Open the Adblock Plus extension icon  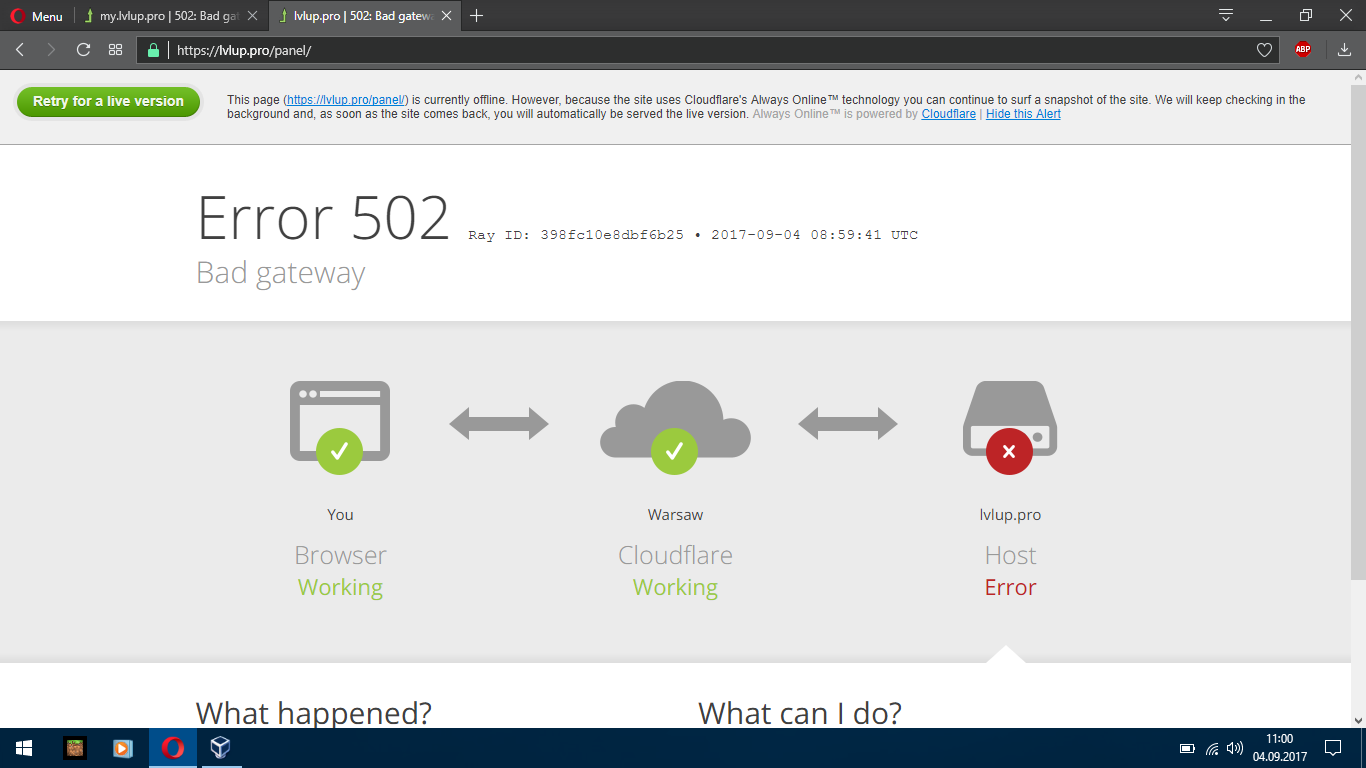pyautogui.click(x=1302, y=50)
